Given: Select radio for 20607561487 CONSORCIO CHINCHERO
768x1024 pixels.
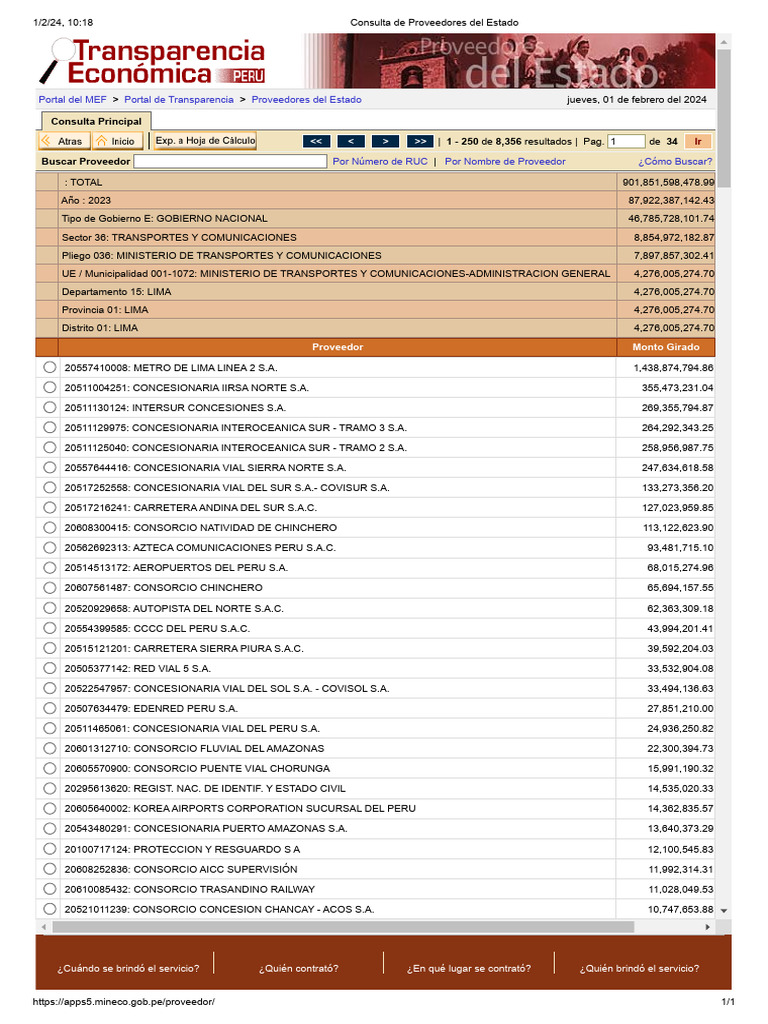Looking at the screenshot, I should (50, 588).
